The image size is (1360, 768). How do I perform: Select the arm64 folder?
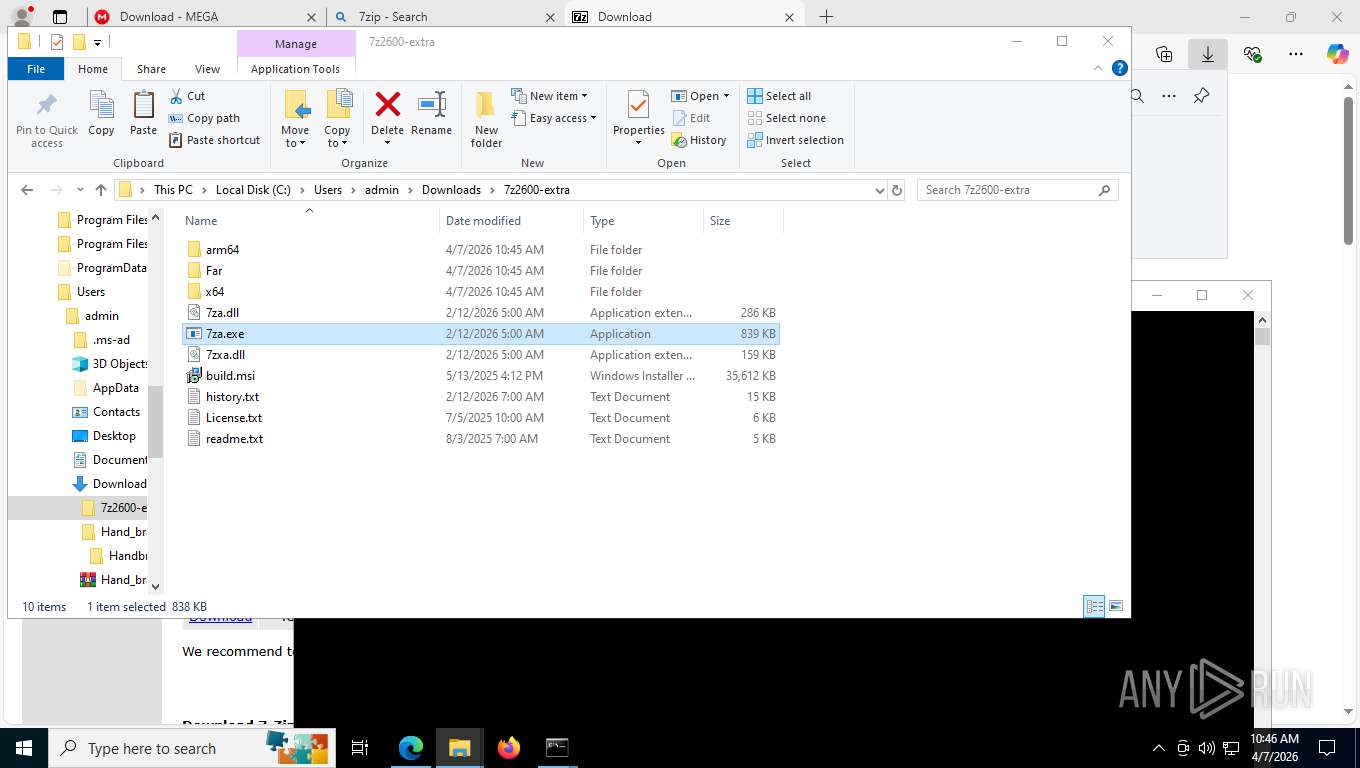pyautogui.click(x=480, y=250)
